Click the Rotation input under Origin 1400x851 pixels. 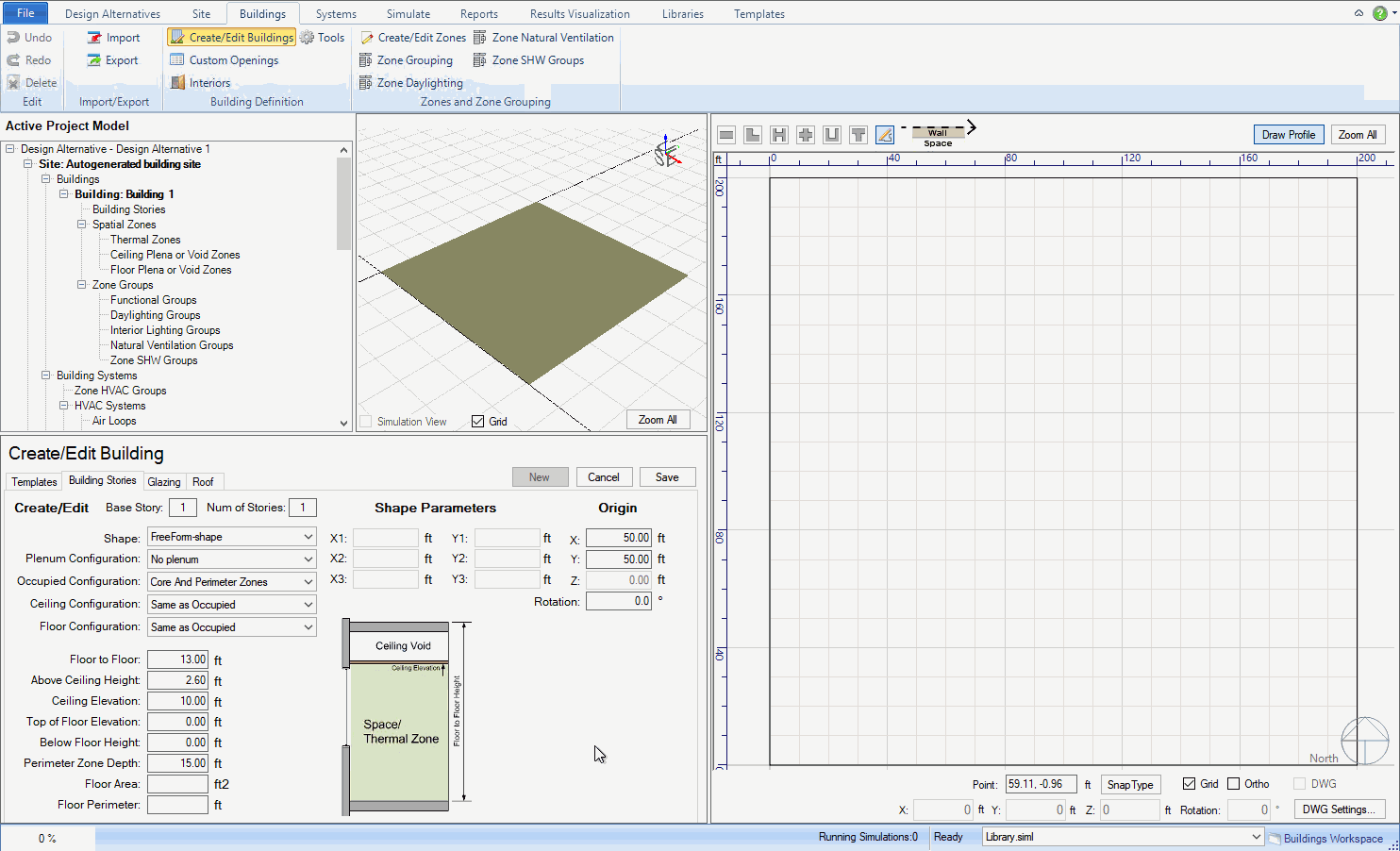(x=619, y=601)
